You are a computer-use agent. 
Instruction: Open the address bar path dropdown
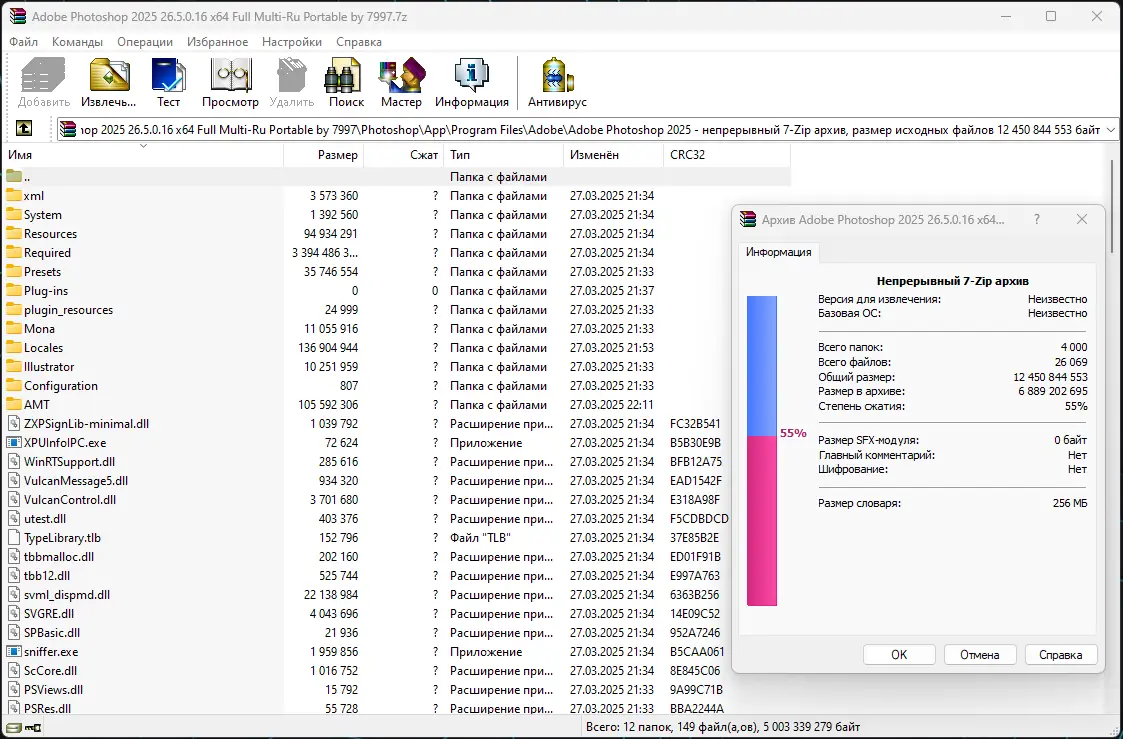pyautogui.click(x=1110, y=128)
